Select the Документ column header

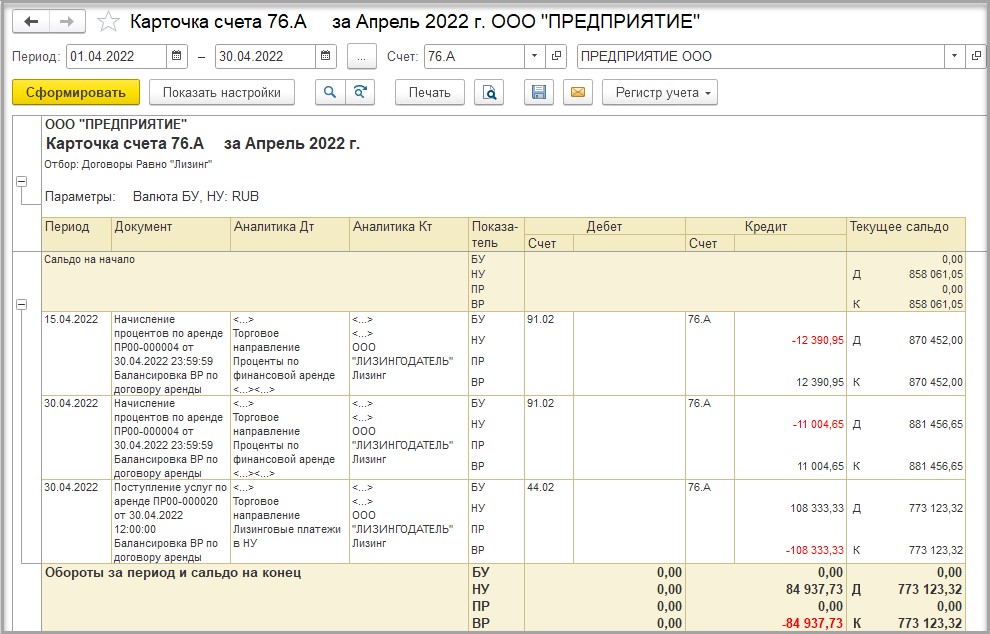pos(171,234)
